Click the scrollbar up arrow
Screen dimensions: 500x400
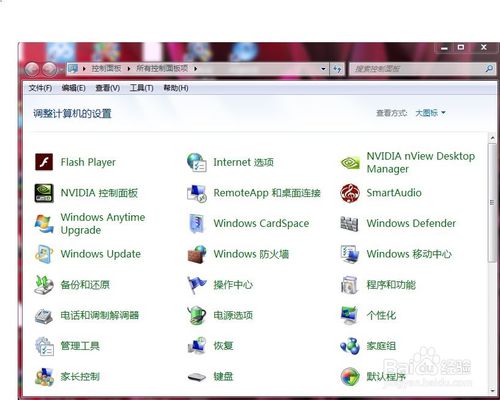pos(492,137)
